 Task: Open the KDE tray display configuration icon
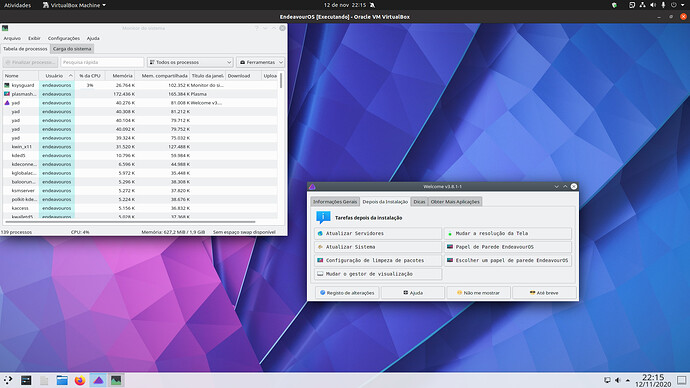click(607, 380)
